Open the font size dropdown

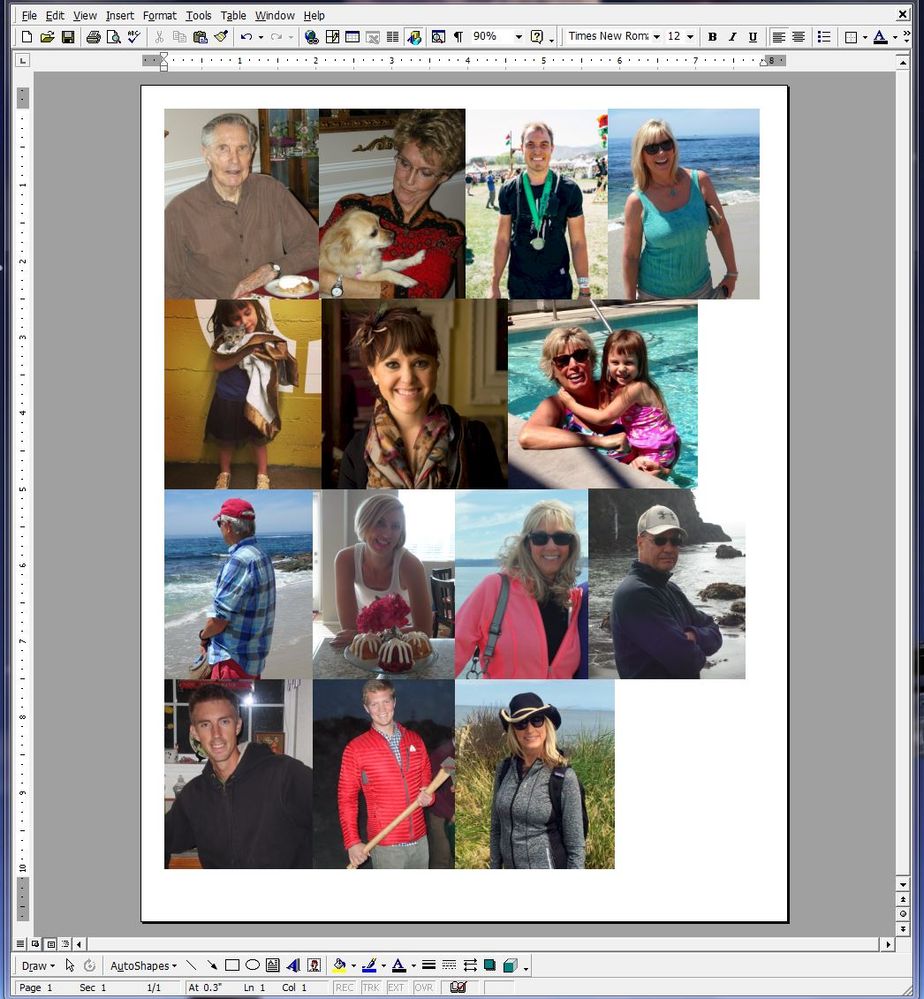coord(690,37)
